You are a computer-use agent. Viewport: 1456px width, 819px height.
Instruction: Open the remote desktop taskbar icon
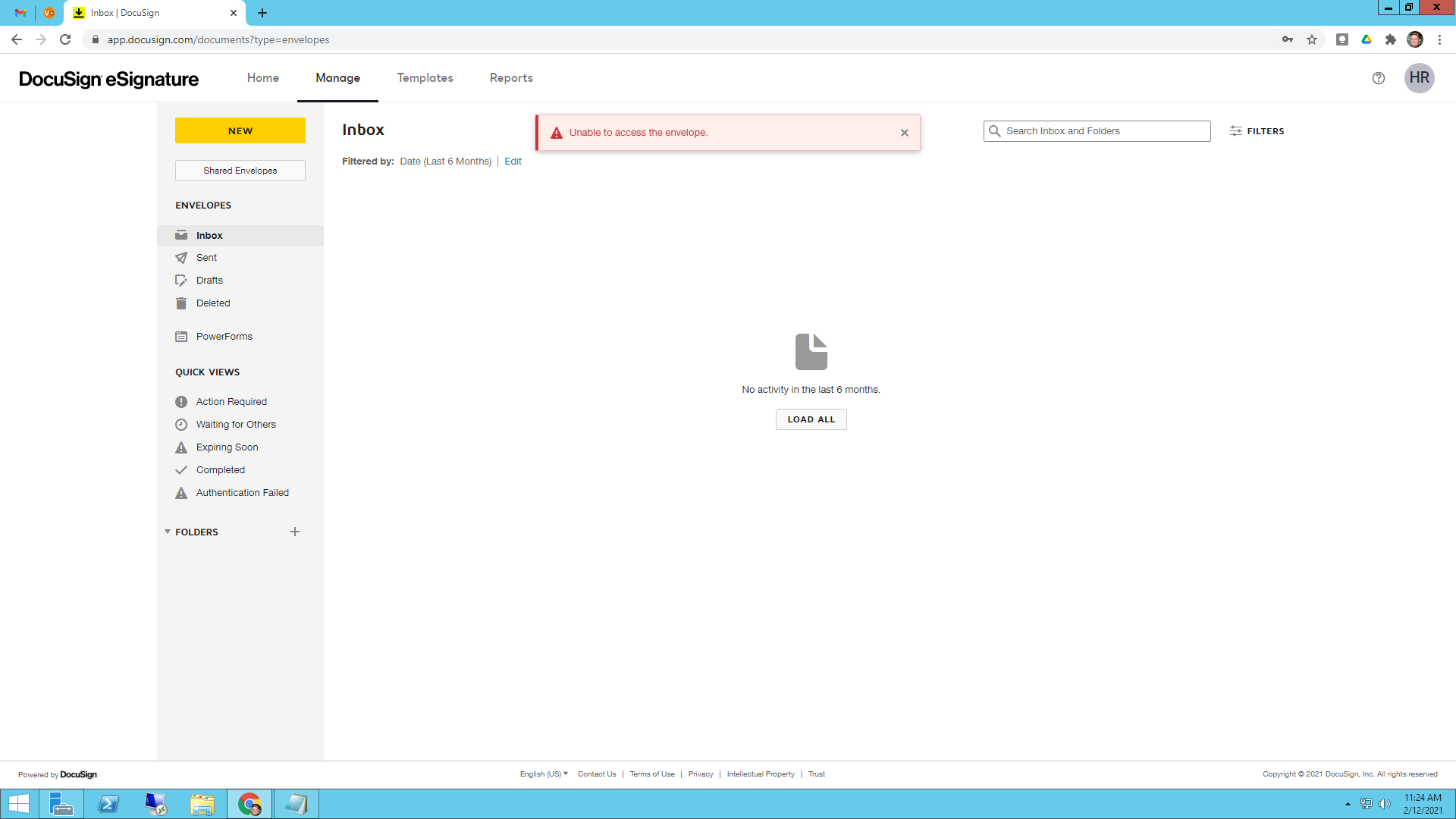pos(155,804)
